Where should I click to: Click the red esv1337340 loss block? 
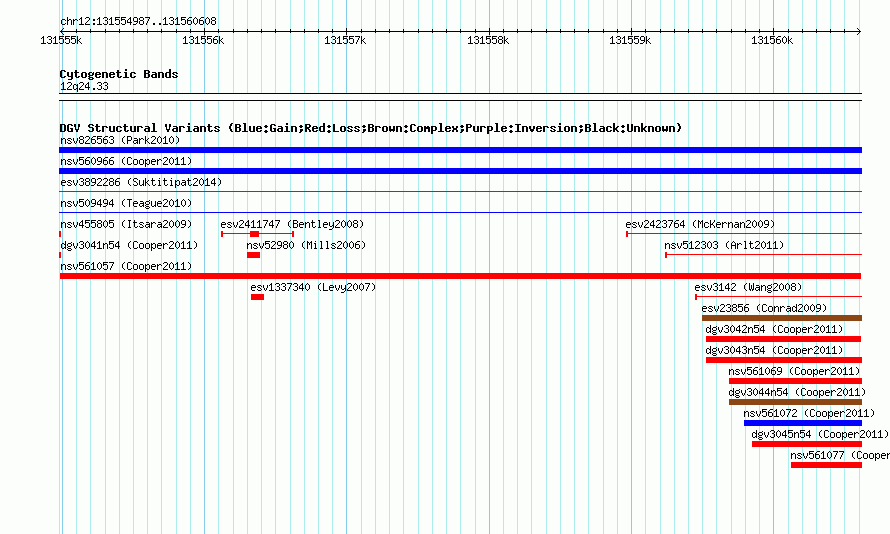(x=257, y=297)
